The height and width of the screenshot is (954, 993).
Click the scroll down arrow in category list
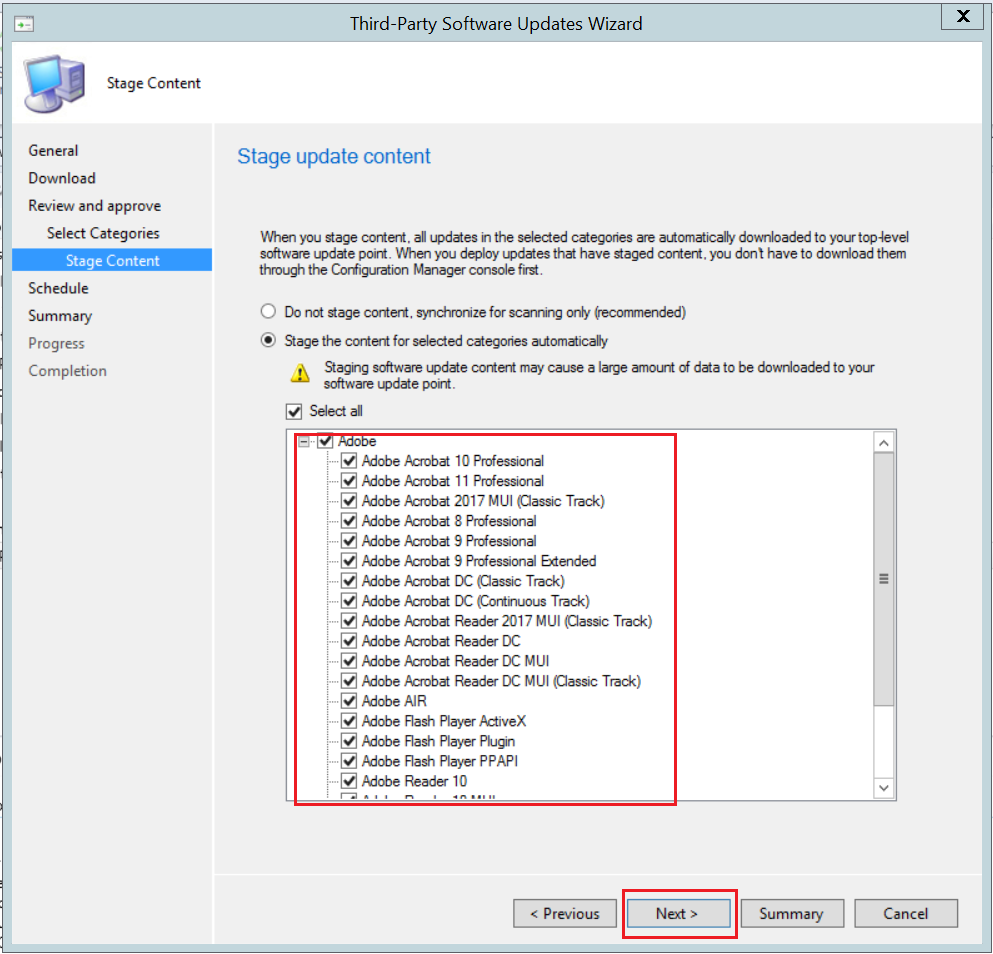(x=883, y=788)
